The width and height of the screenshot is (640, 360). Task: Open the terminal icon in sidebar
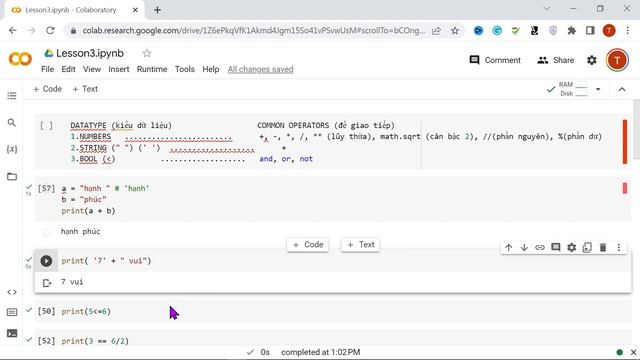click(x=12, y=333)
